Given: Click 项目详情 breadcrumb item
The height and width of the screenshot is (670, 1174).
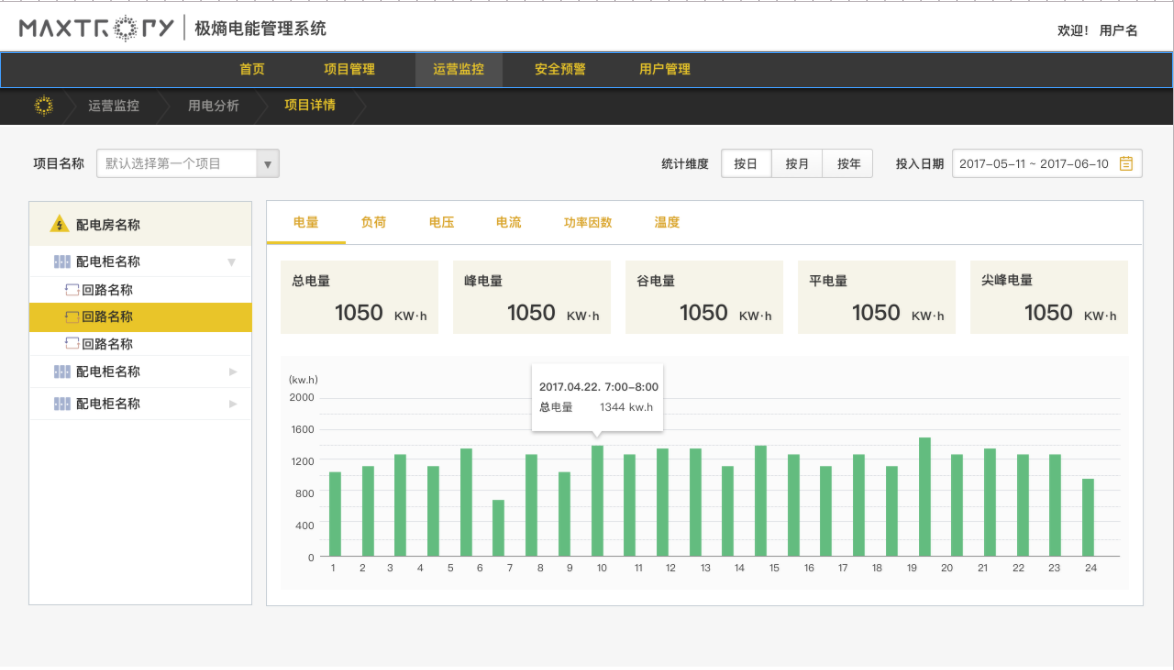Looking at the screenshot, I should pos(310,105).
